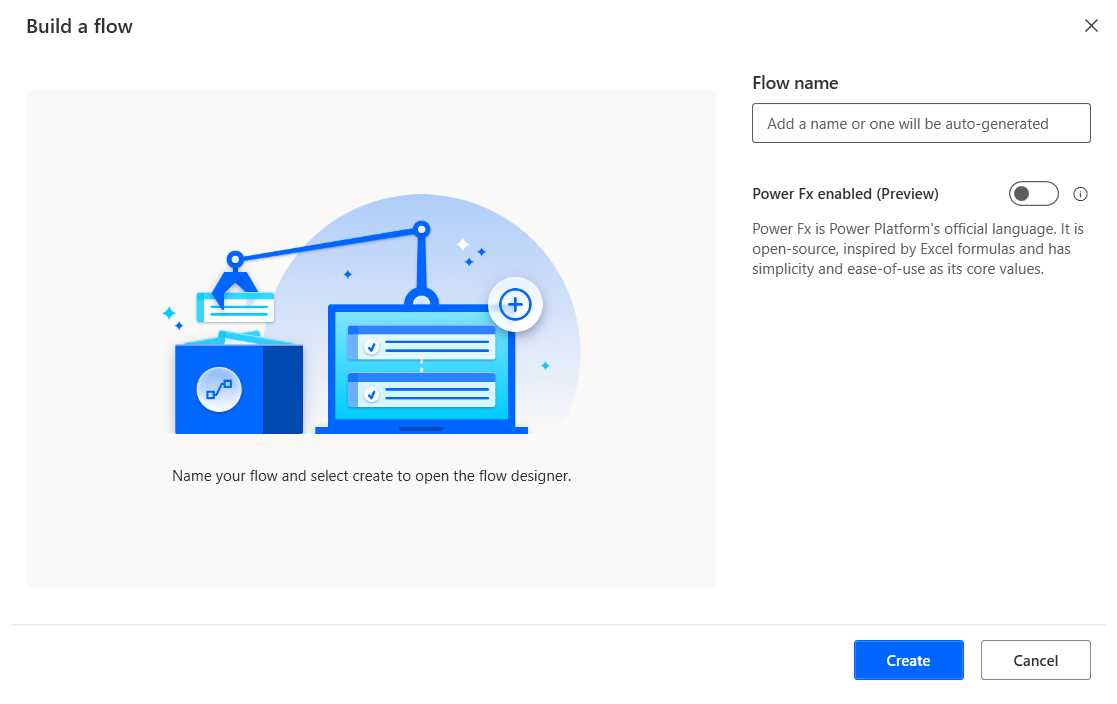Click the chart icon on the blue box

(219, 389)
